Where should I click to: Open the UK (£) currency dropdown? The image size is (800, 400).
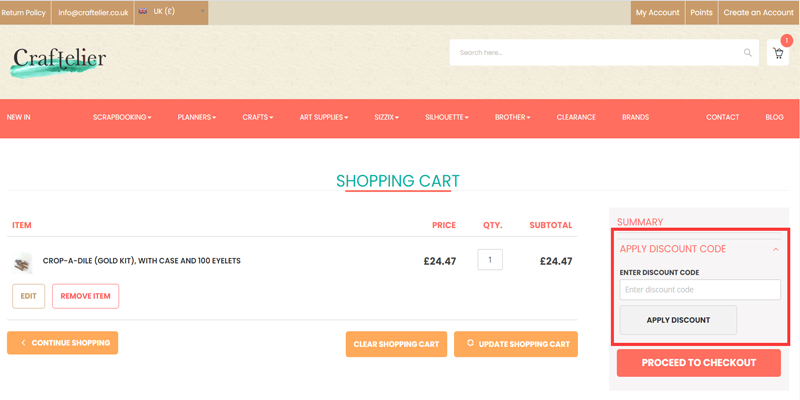pos(171,12)
